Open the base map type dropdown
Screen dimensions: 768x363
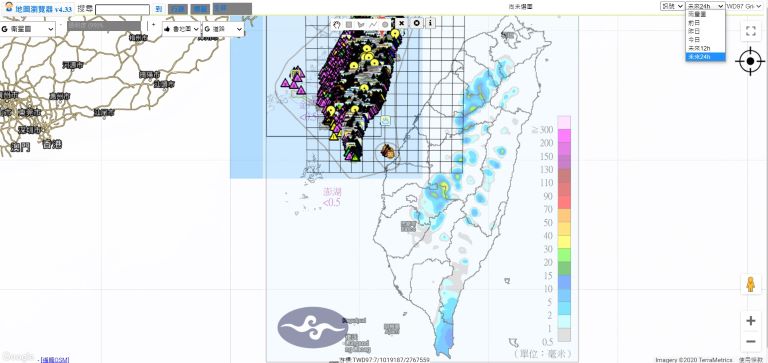(27, 29)
